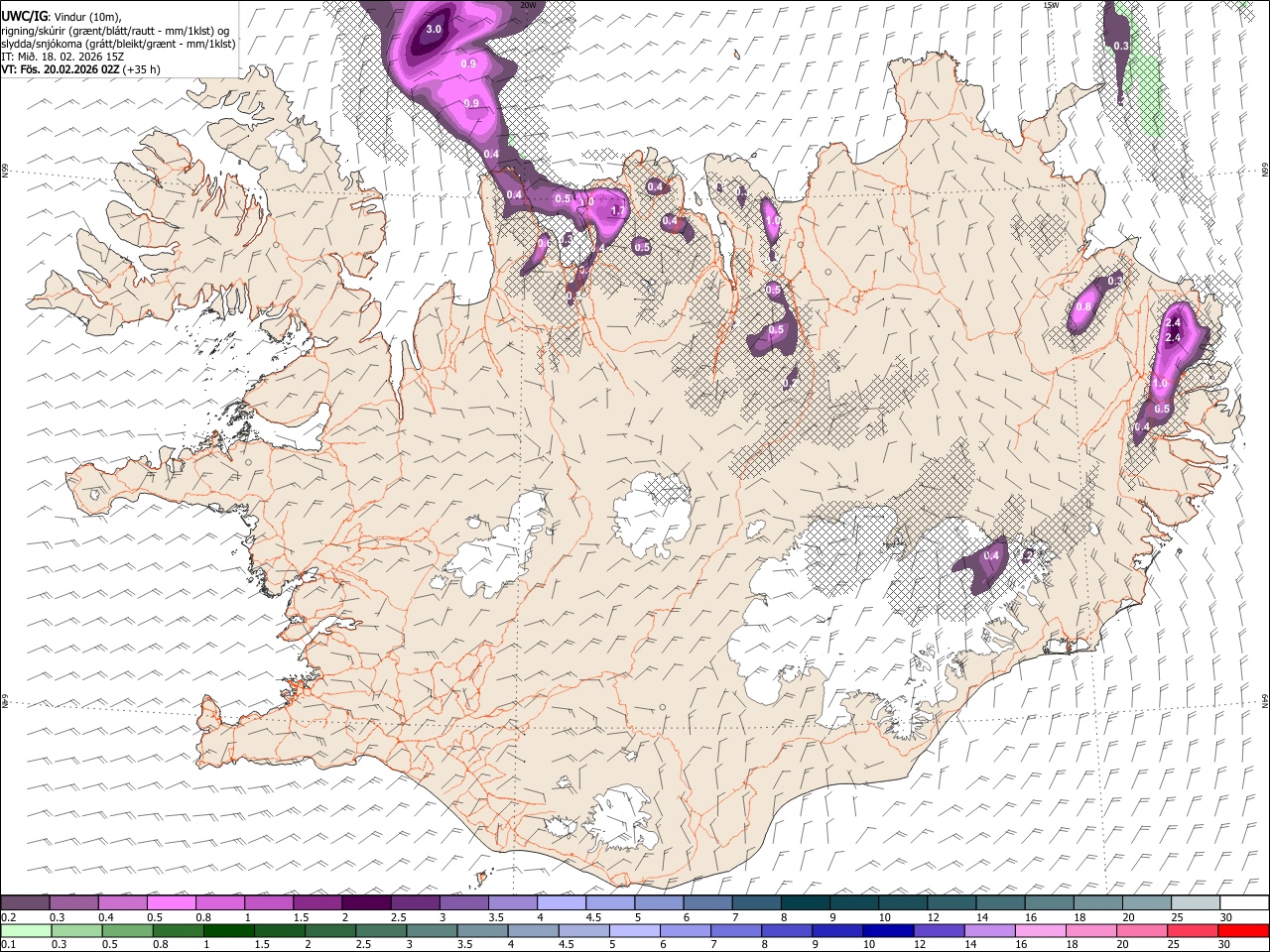Select the dark navy swatch between 10 and 12
The height and width of the screenshot is (952, 1270).
887,930
